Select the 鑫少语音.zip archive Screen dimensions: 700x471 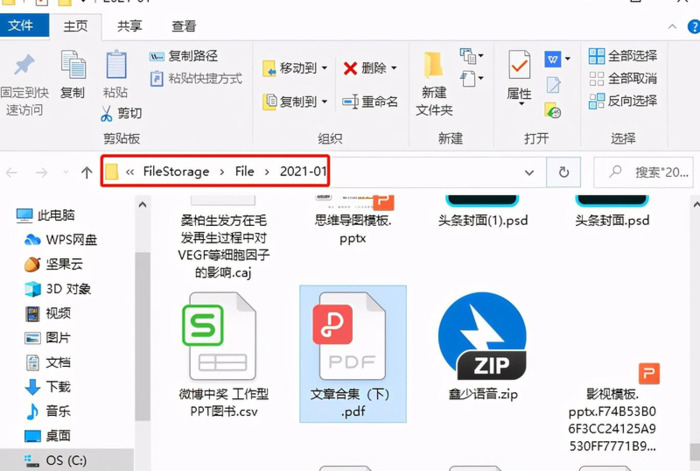[x=483, y=347]
